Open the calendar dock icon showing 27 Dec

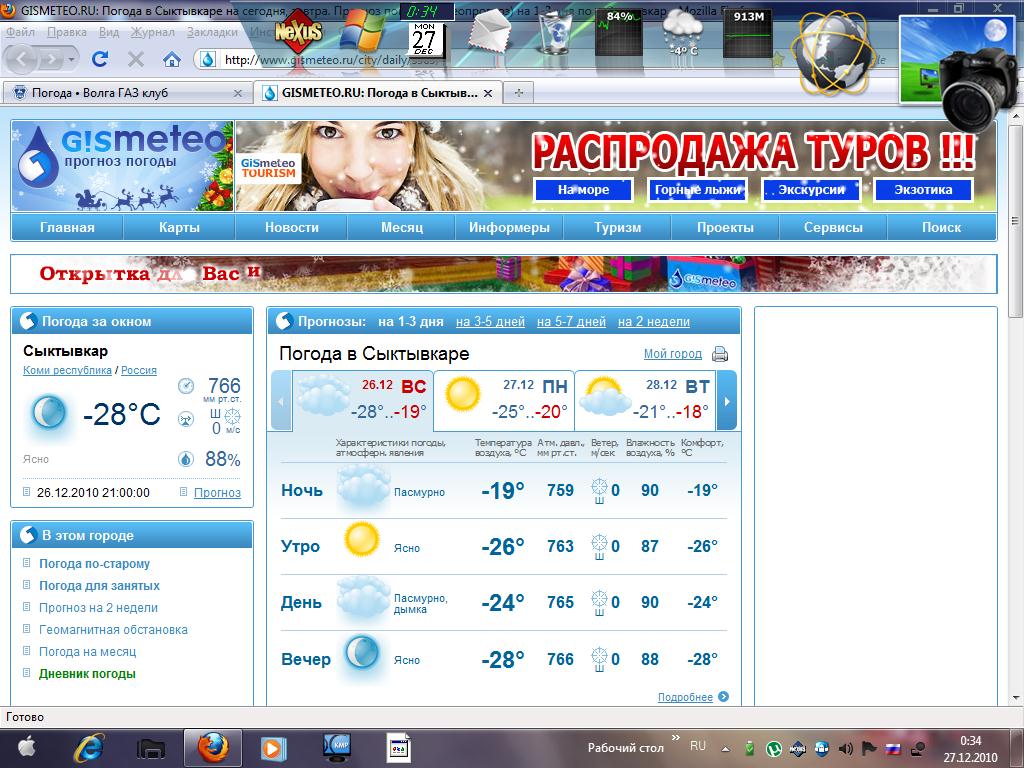[425, 39]
